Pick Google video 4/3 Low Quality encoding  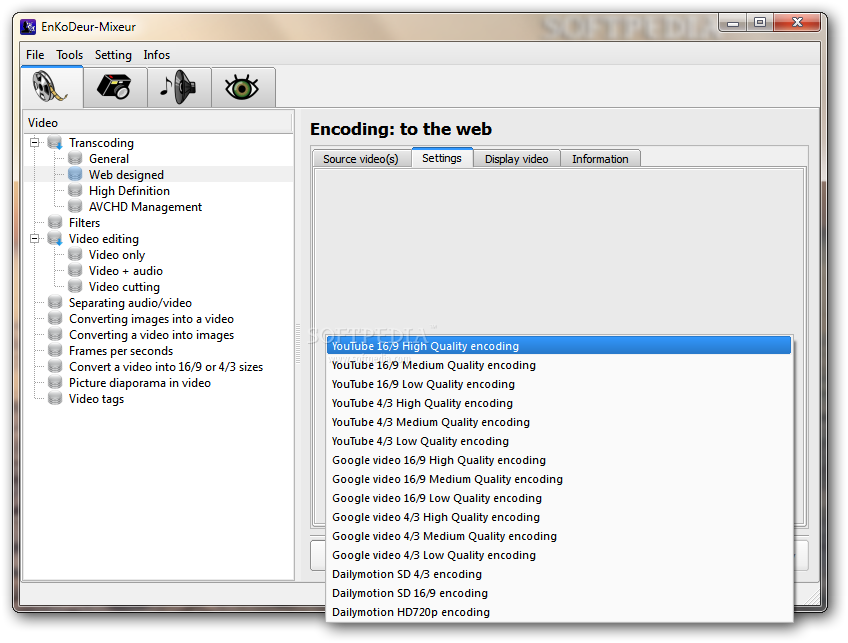(x=559, y=555)
